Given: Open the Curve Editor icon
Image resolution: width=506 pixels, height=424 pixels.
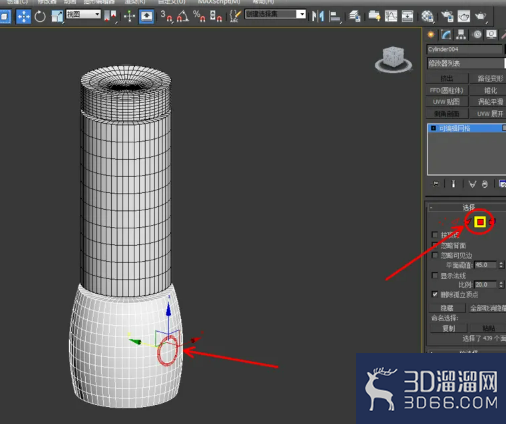Looking at the screenshot, I should coord(391,16).
